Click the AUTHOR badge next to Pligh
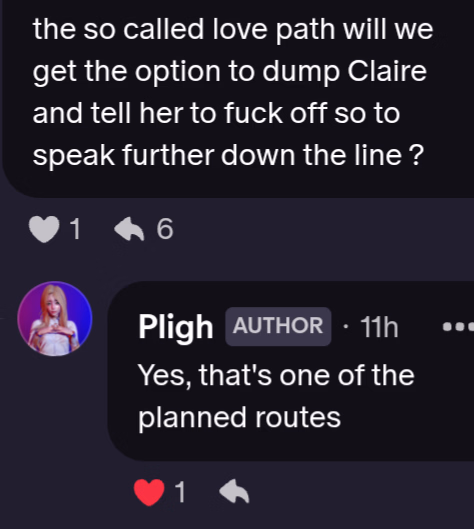The image size is (474, 529). pyautogui.click(x=278, y=326)
